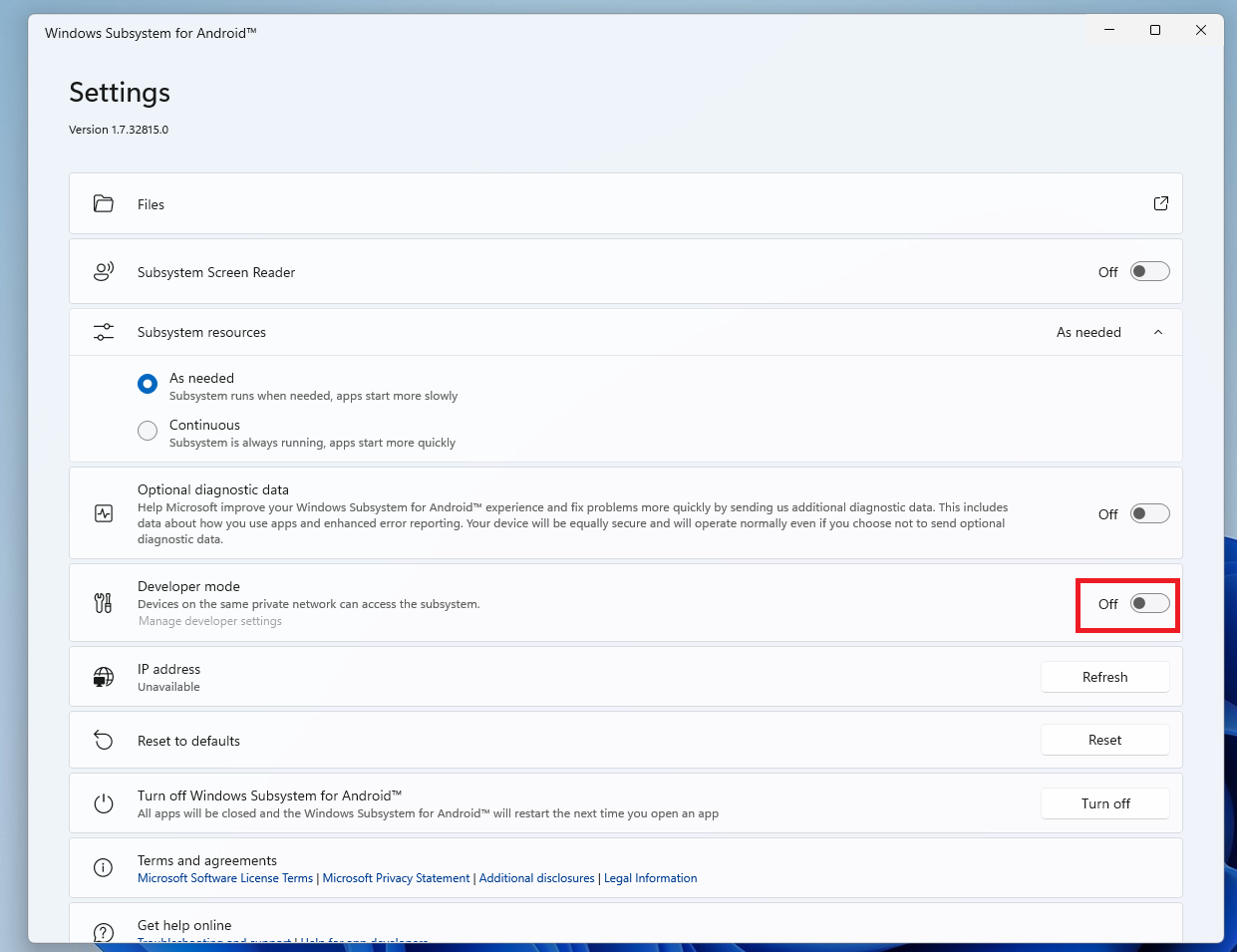Enable Optional diagnostic data toggle

click(x=1149, y=513)
